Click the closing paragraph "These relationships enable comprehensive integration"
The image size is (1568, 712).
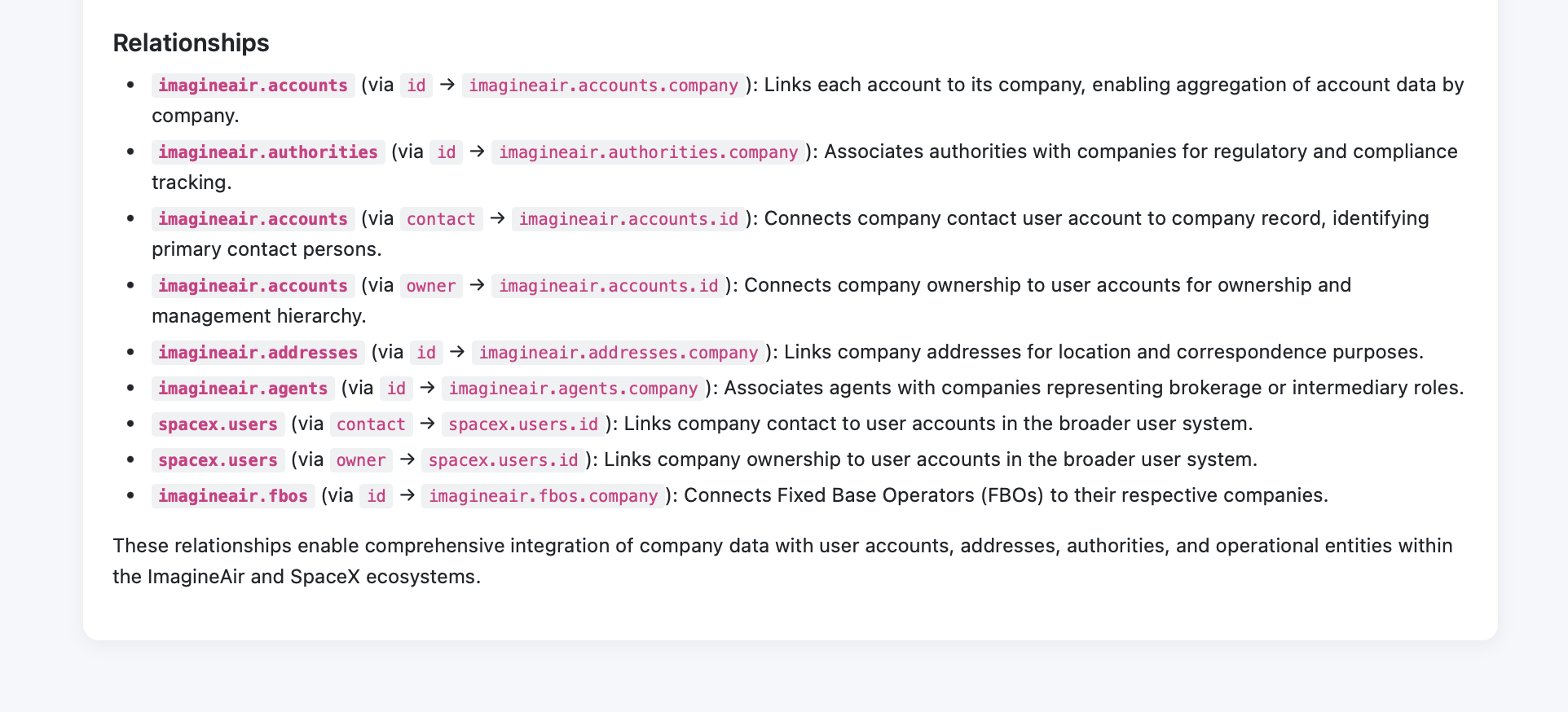point(782,561)
